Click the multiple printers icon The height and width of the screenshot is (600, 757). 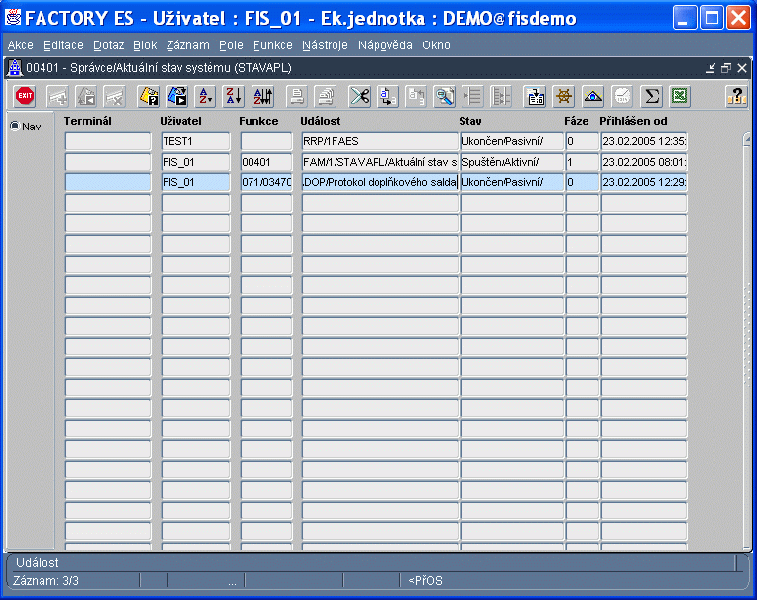[326, 97]
